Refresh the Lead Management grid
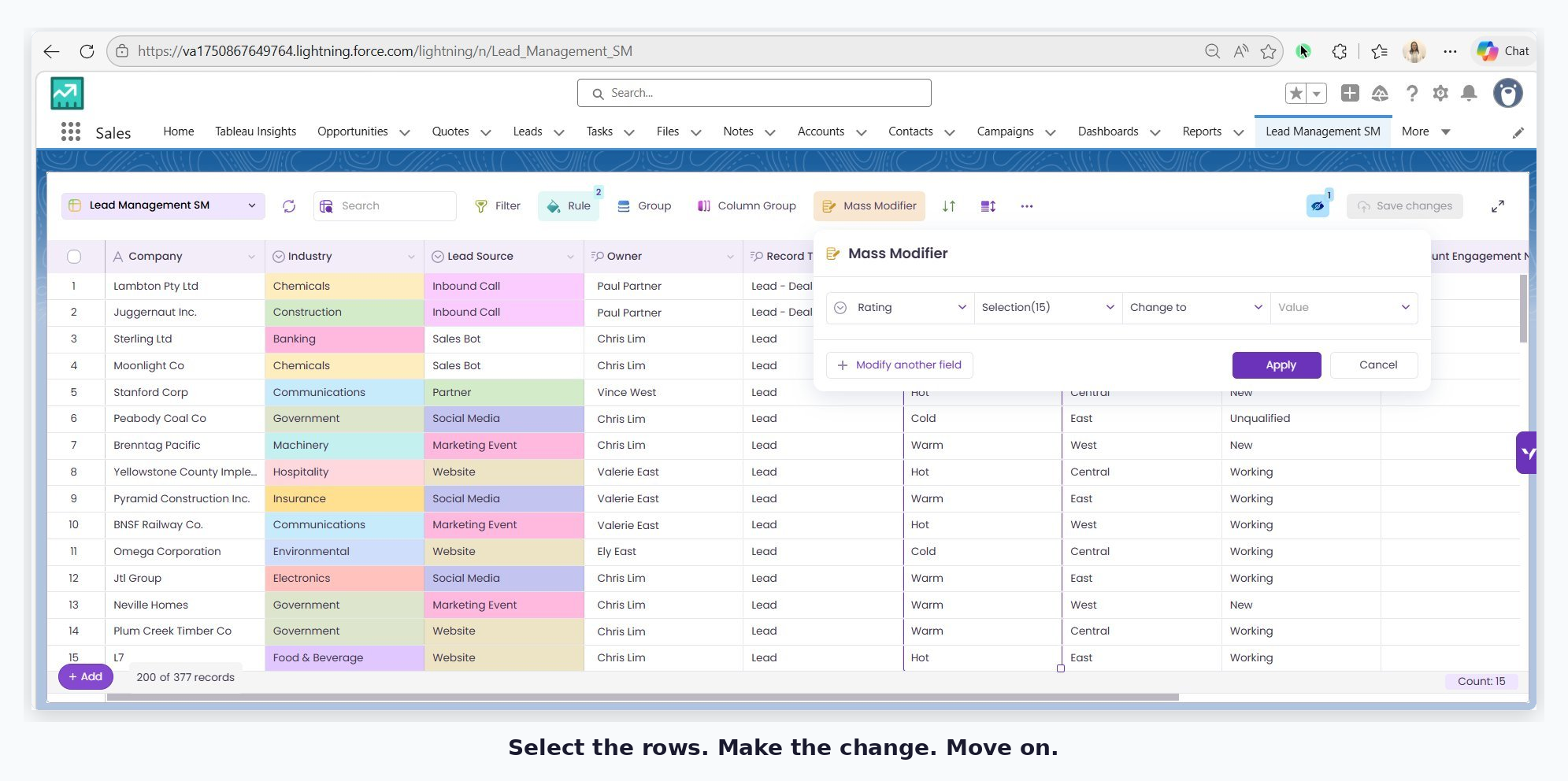 click(289, 206)
